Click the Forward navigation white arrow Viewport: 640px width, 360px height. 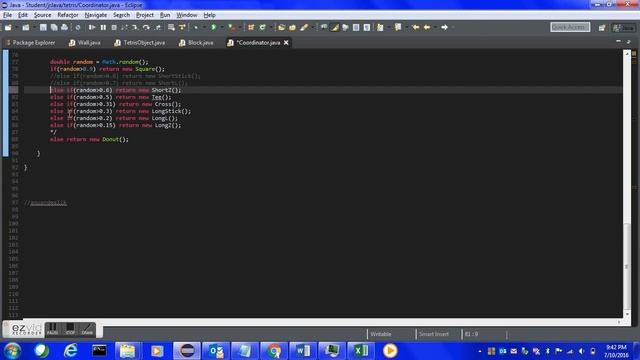[x=444, y=27]
